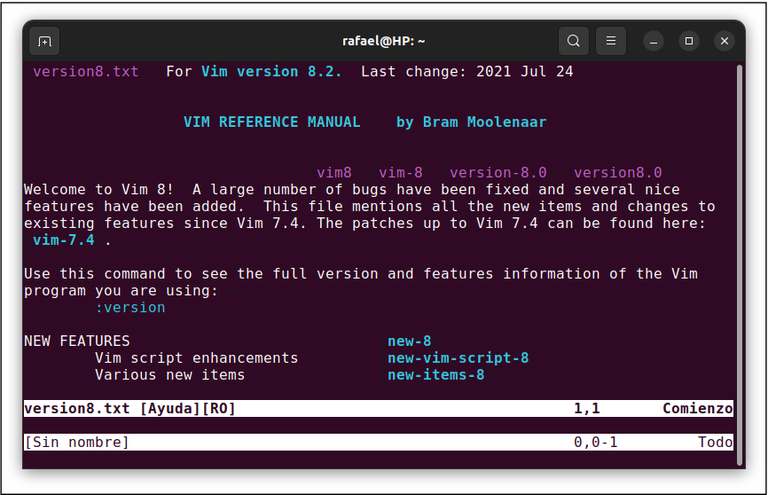The height and width of the screenshot is (495, 768).
Task: Click the Todo status text
Action: click(x=715, y=442)
